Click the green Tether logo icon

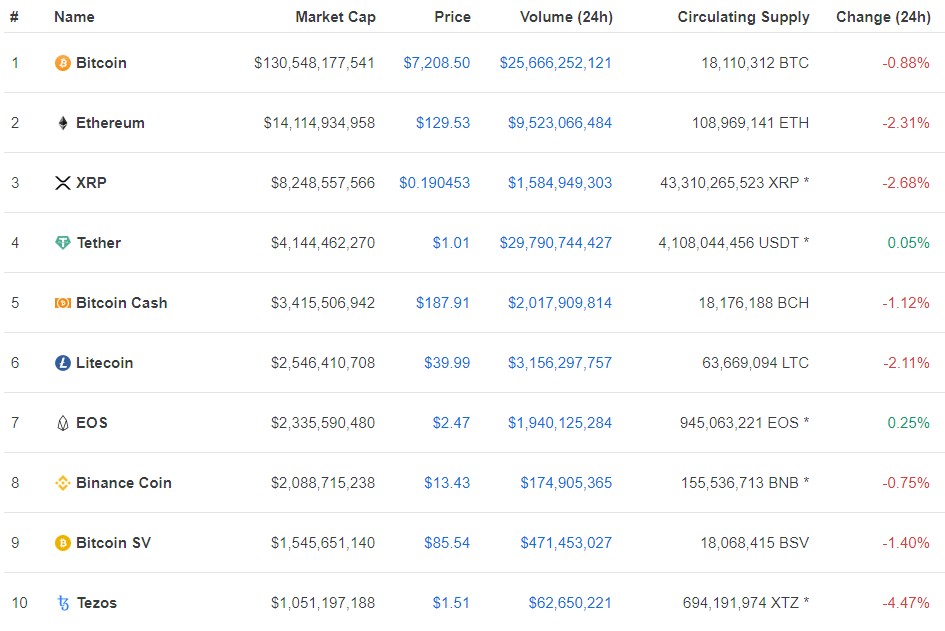(63, 243)
